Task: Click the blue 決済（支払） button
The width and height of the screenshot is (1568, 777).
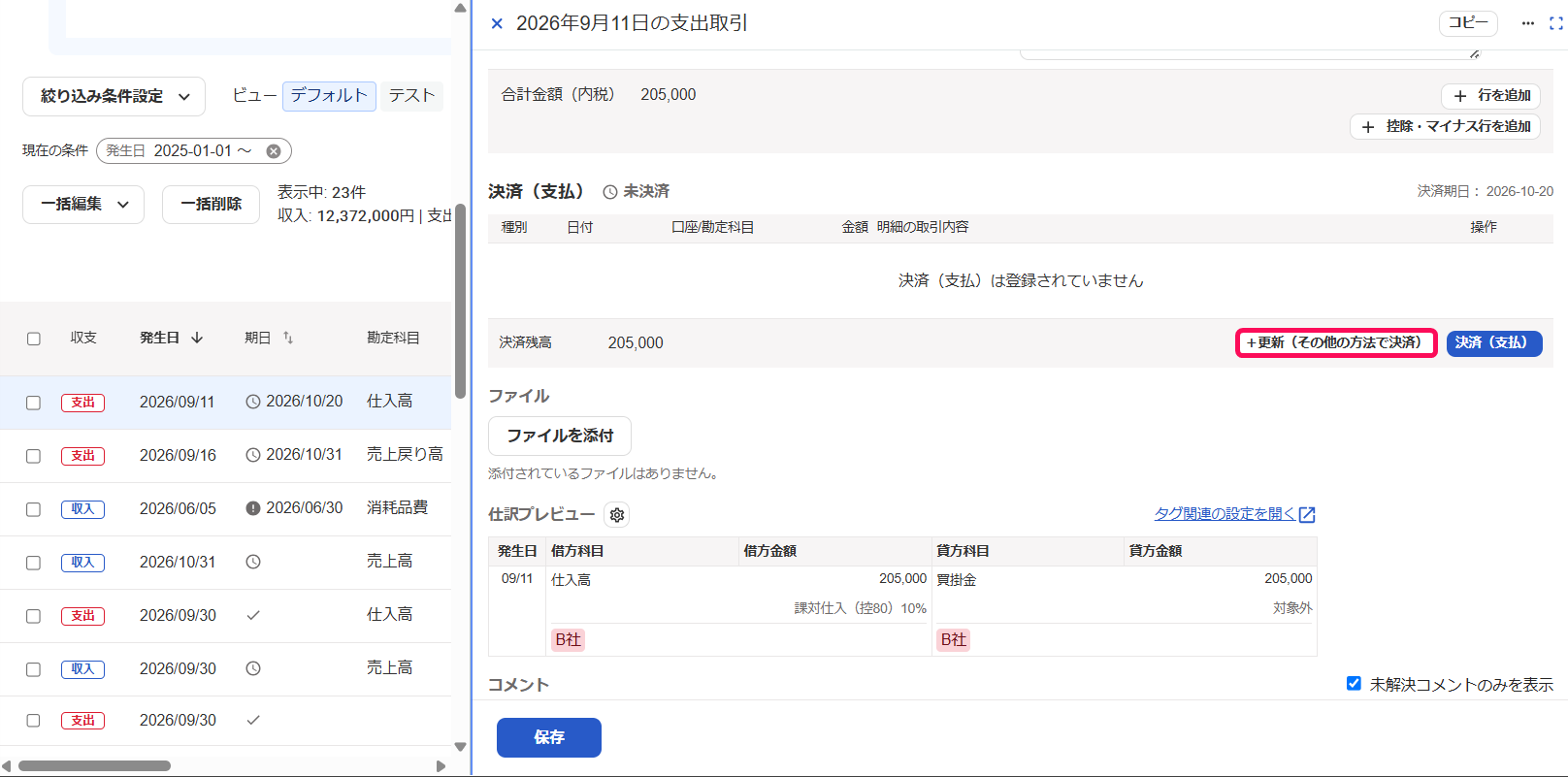Action: point(1494,343)
